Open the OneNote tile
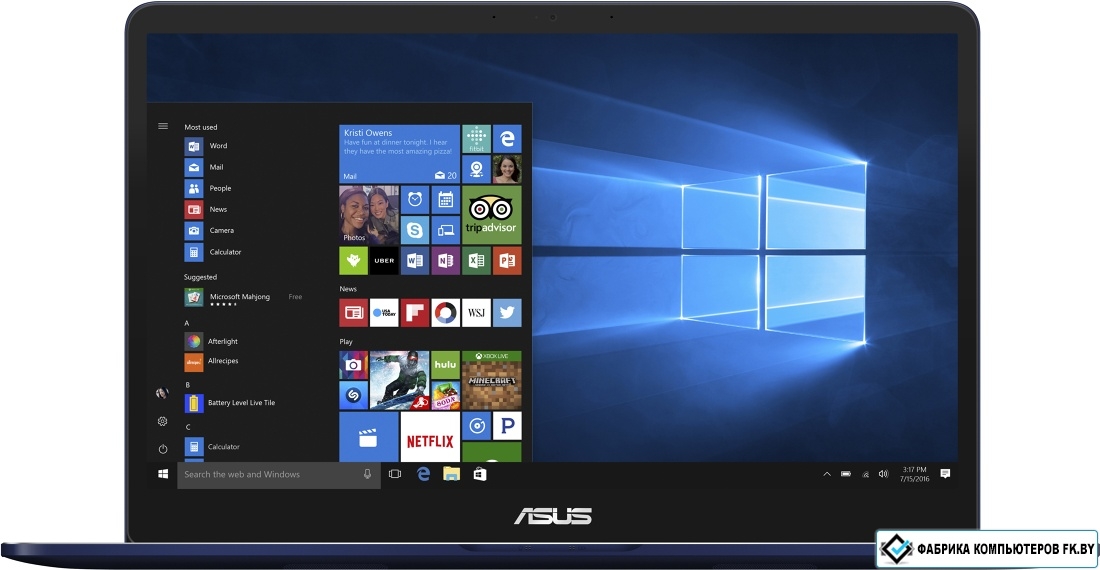The image size is (1100, 570). click(x=445, y=260)
